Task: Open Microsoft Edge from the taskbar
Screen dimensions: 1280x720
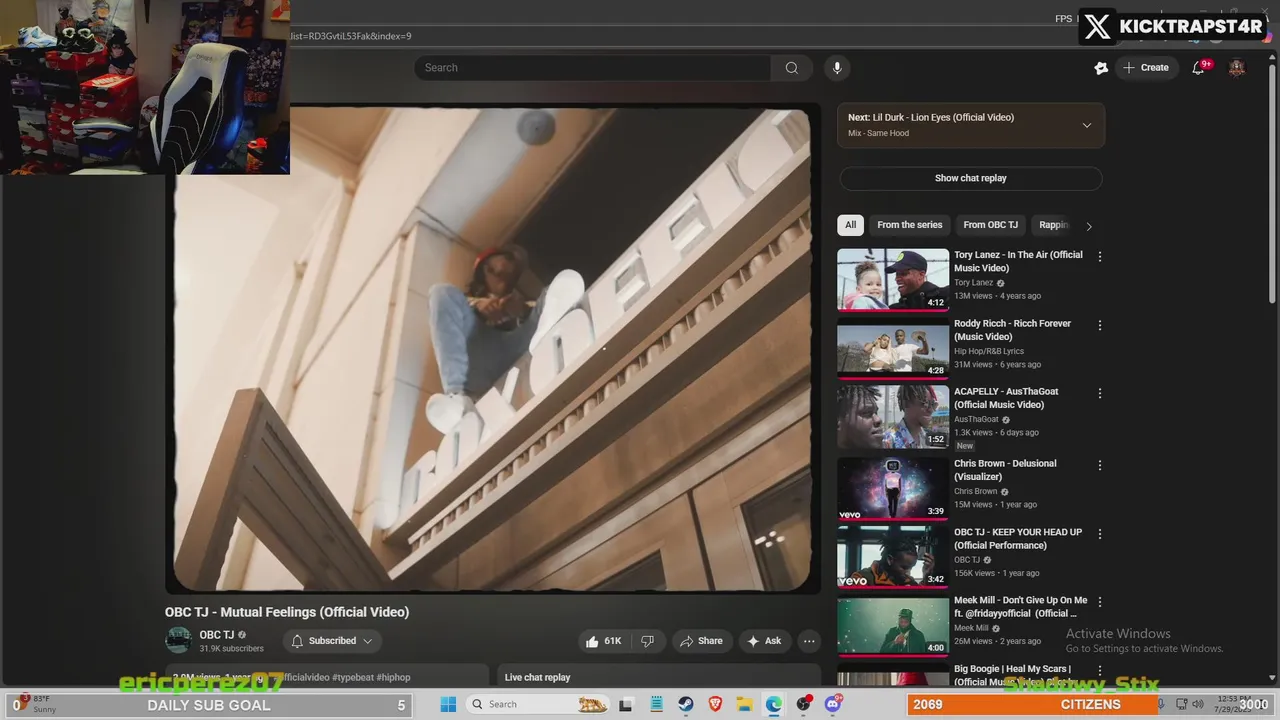Action: click(x=774, y=704)
